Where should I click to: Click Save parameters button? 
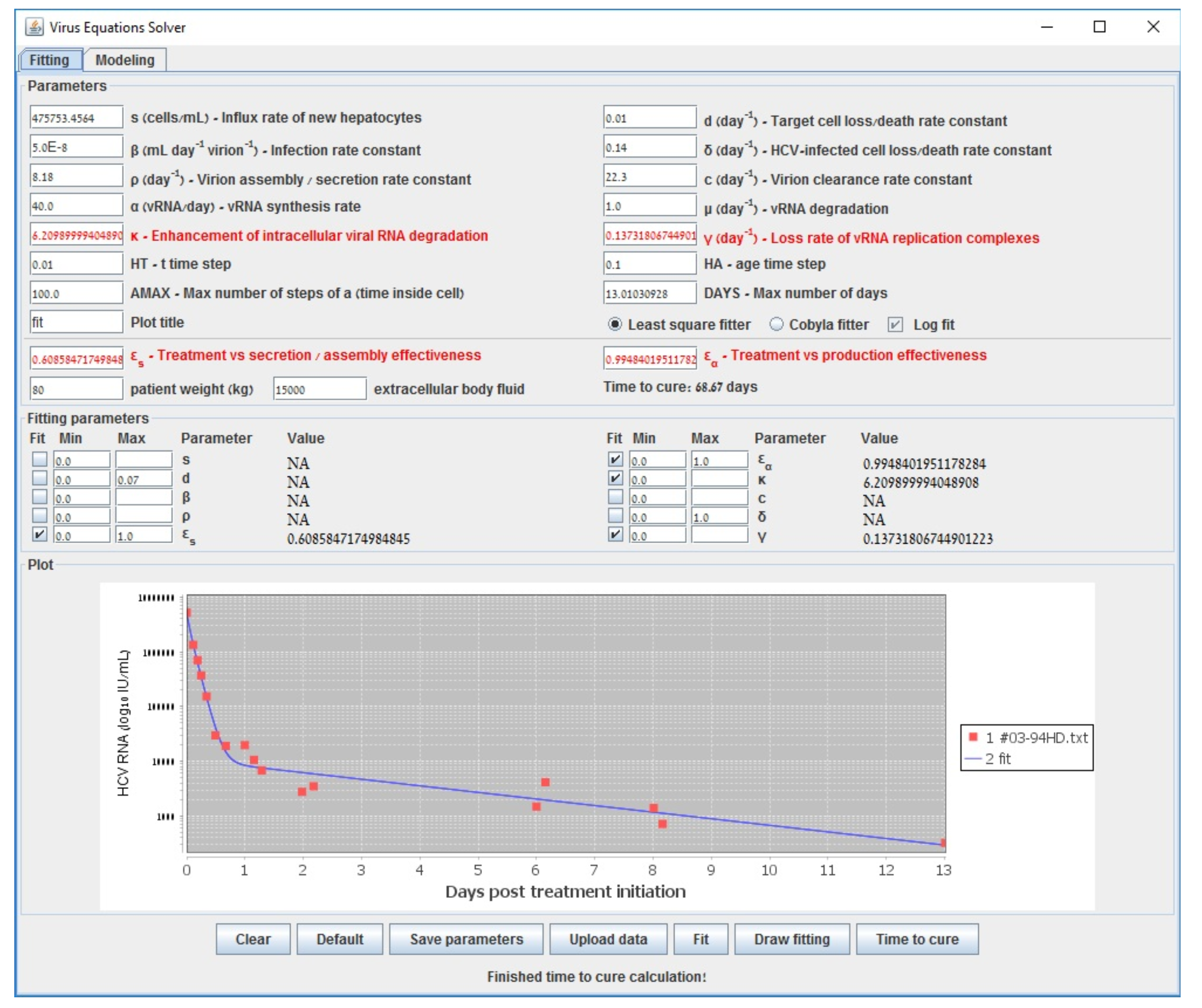(x=466, y=939)
